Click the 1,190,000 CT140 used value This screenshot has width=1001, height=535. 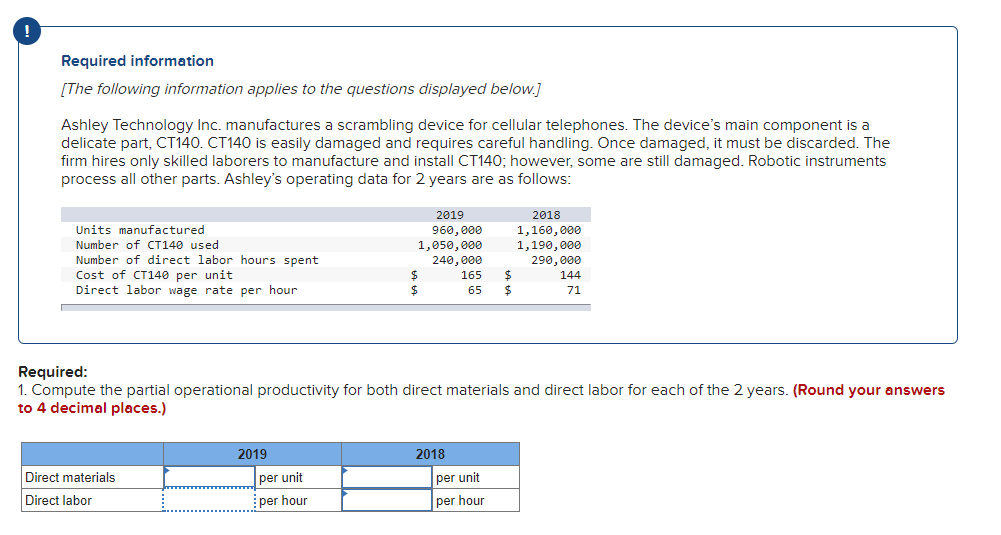pos(549,245)
